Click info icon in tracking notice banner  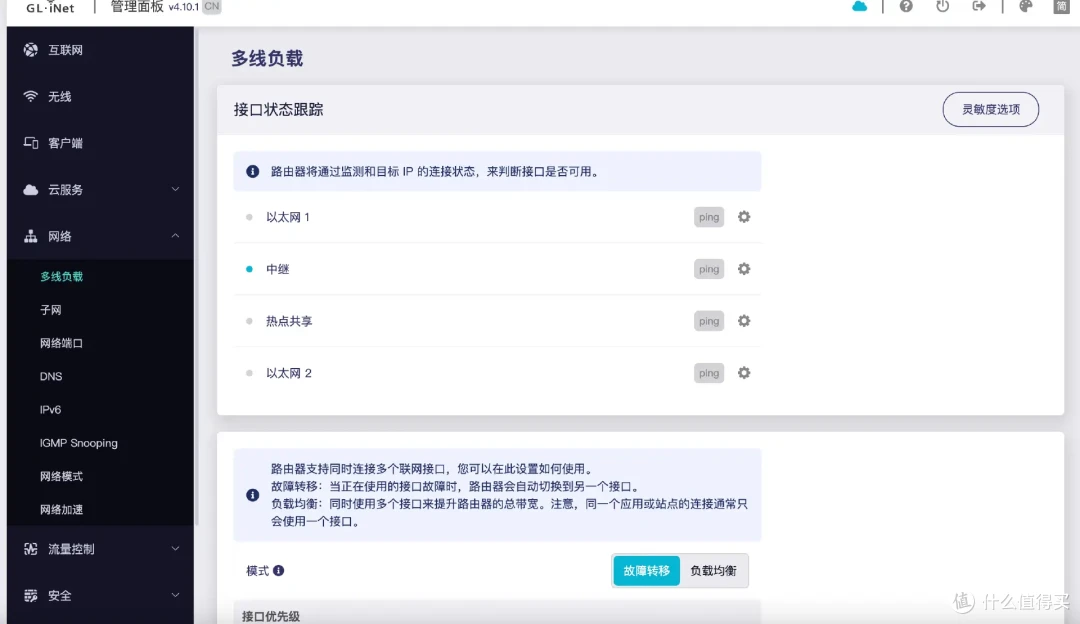253,171
